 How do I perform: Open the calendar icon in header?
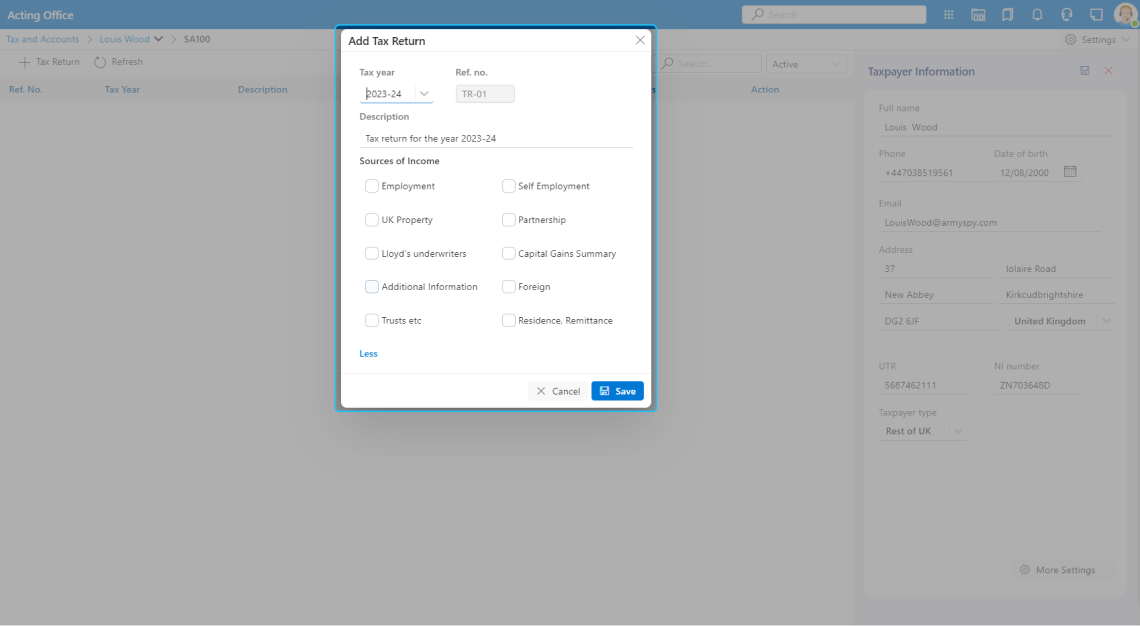tap(978, 15)
